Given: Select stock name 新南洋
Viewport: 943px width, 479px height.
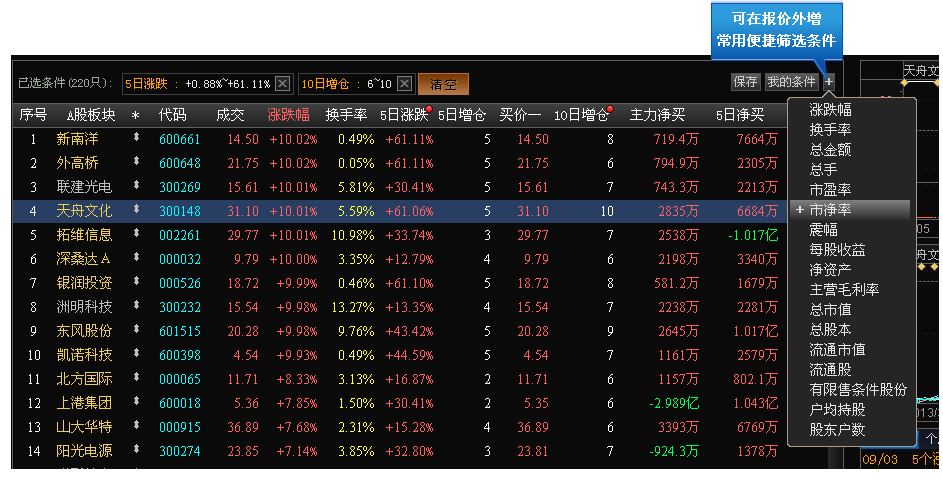Looking at the screenshot, I should coord(77,139).
